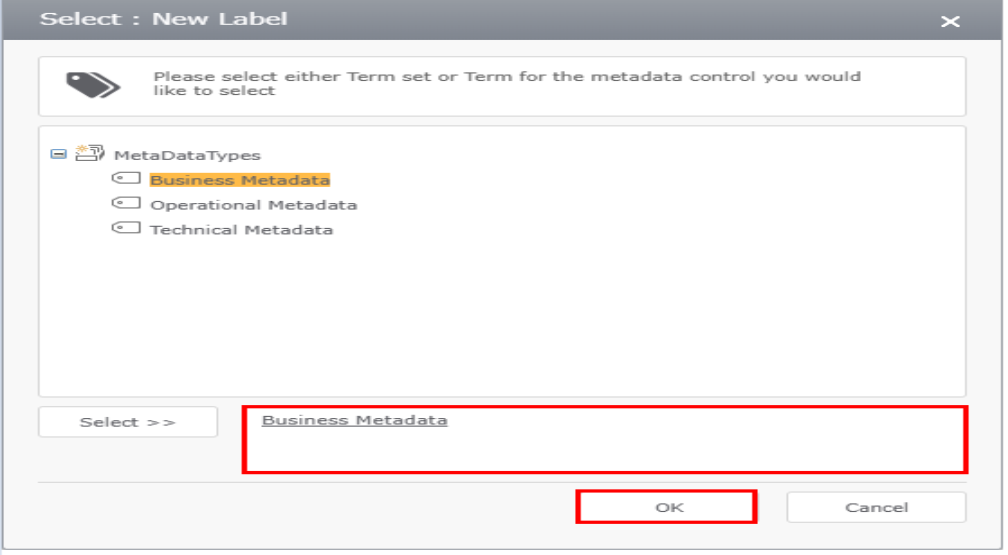Select the Operational Metadata term
The image size is (1008, 555).
(253, 205)
